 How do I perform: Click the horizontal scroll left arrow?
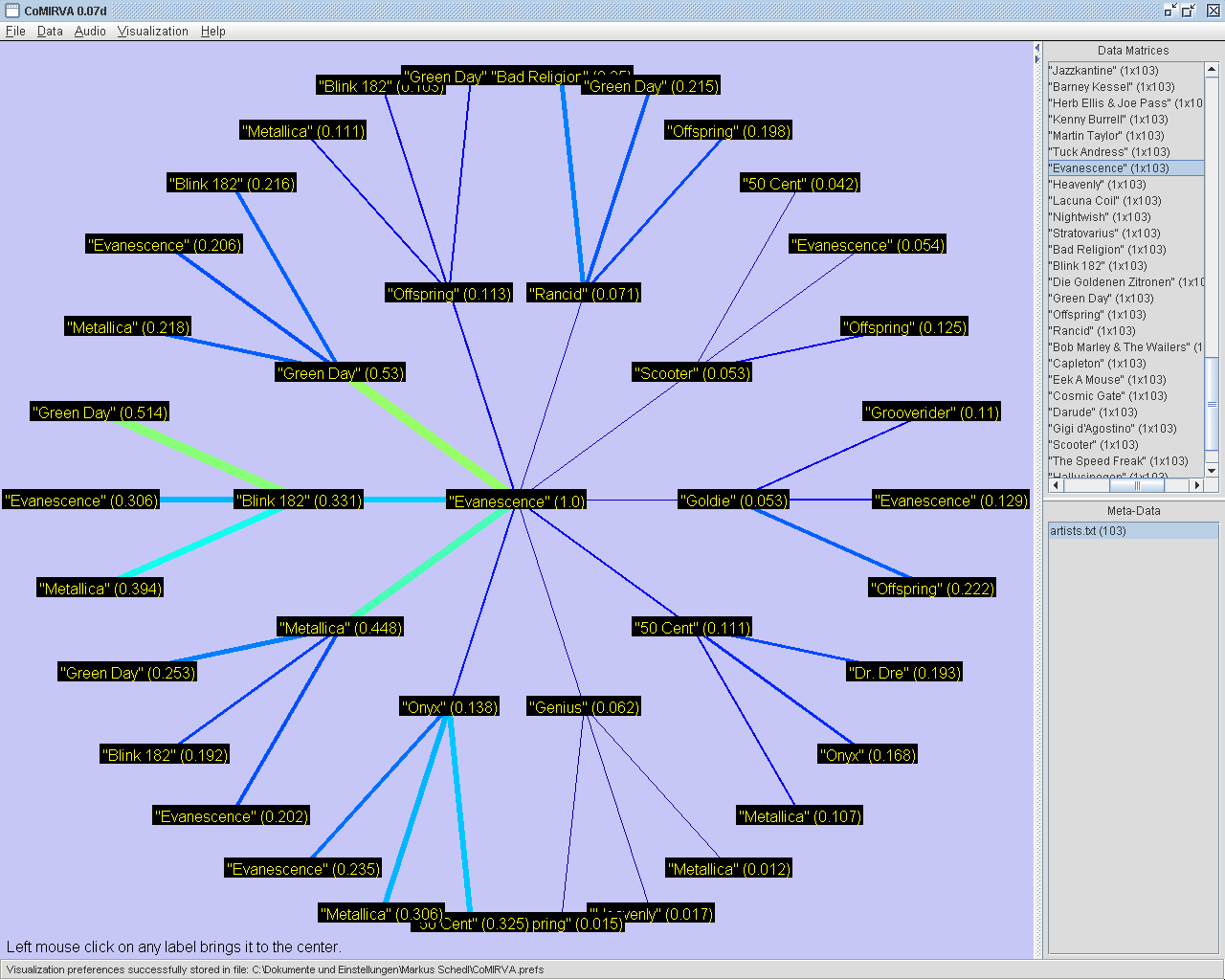(x=1055, y=485)
